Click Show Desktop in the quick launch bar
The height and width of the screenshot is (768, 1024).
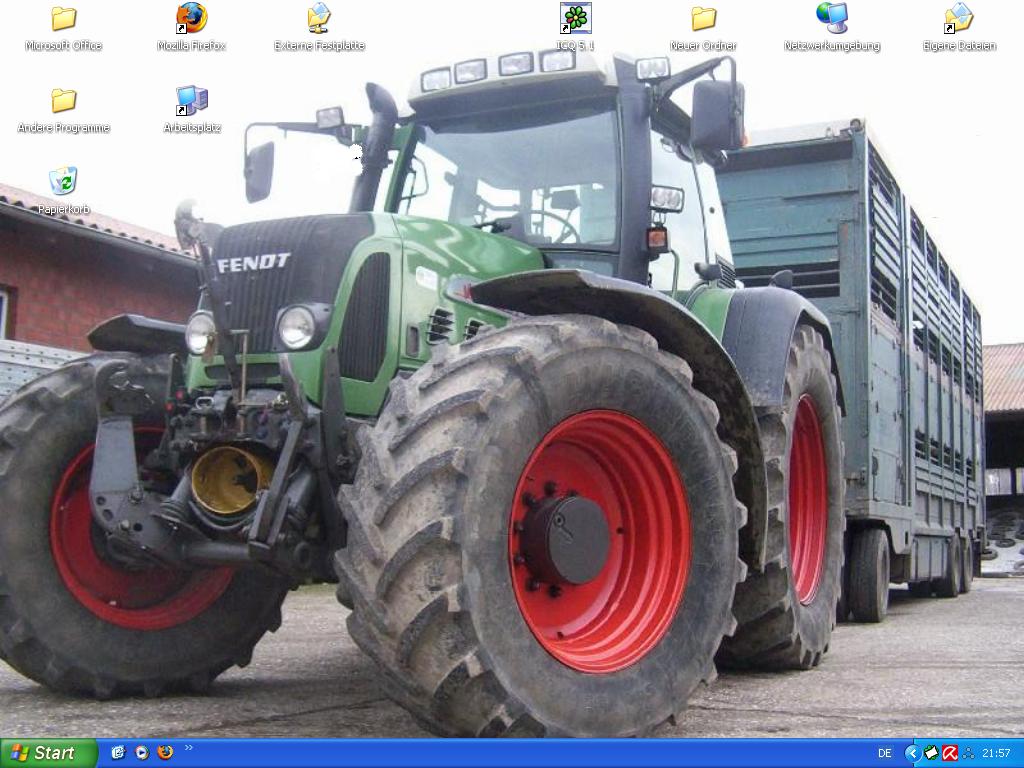118,753
